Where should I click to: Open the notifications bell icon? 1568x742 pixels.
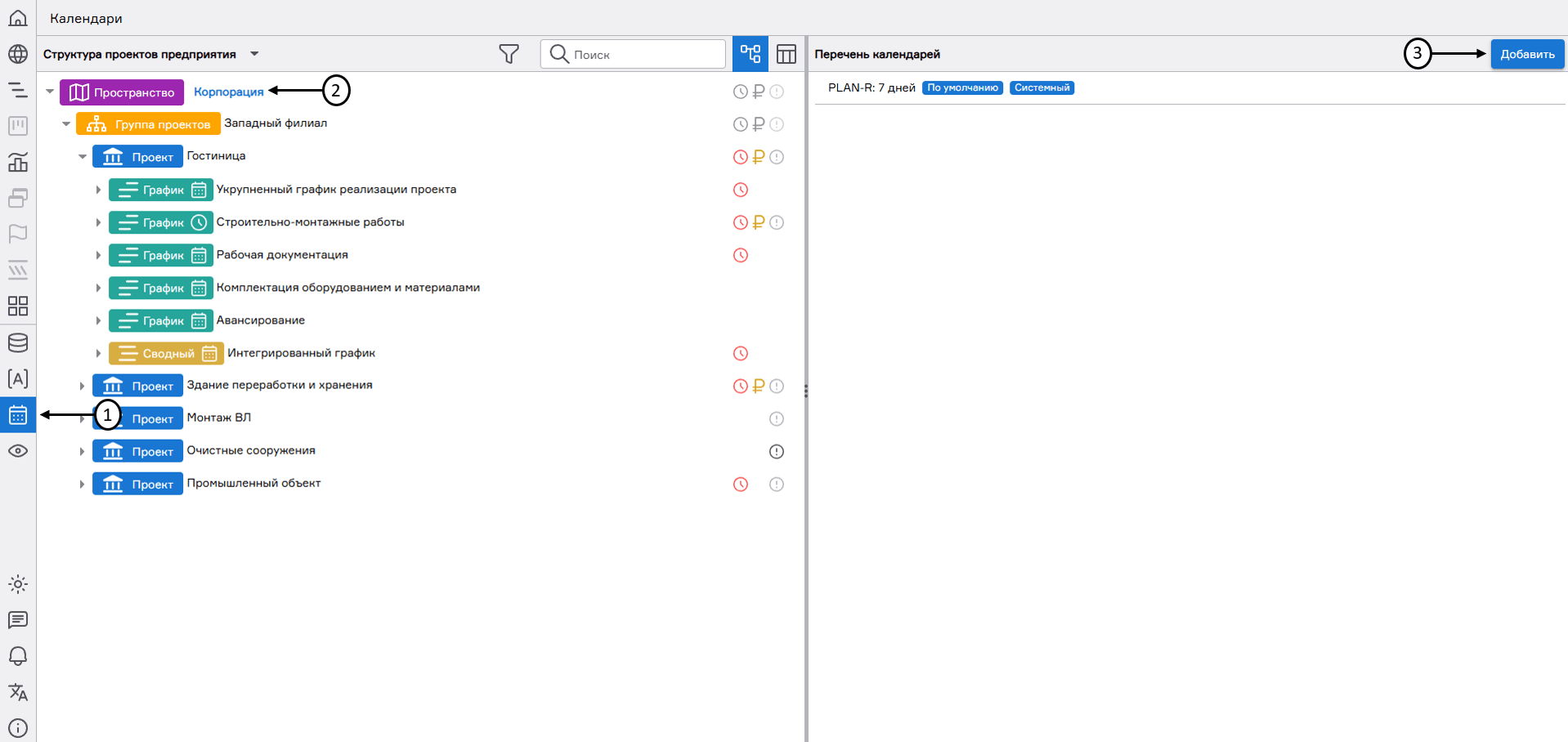18,656
